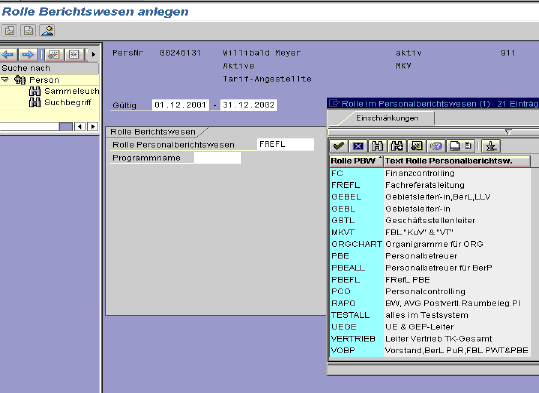
Task: Click the small icon right of the Print icon
Action: 469,146
